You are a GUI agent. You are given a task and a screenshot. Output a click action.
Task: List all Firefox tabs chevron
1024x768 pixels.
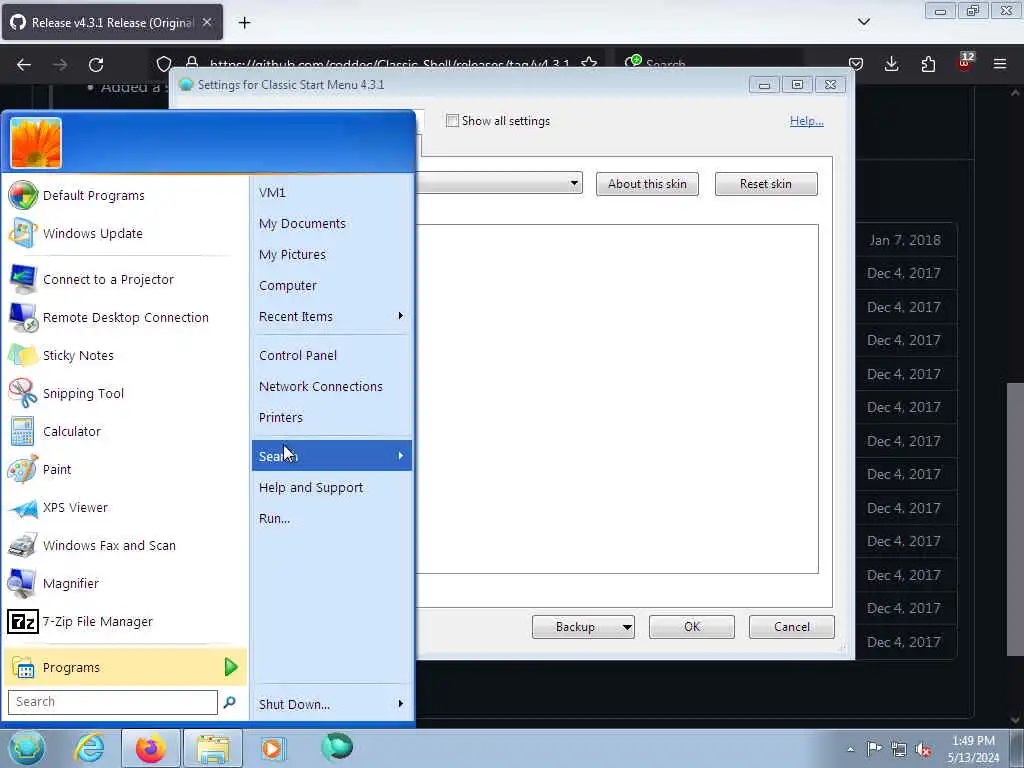tap(863, 22)
